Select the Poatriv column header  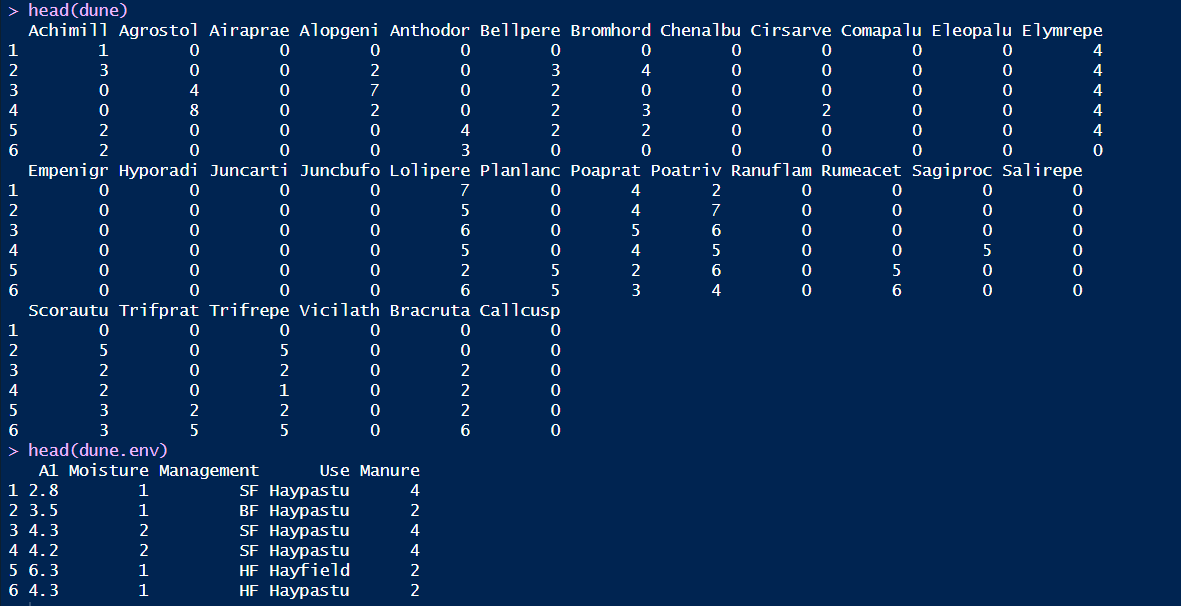[x=685, y=170]
